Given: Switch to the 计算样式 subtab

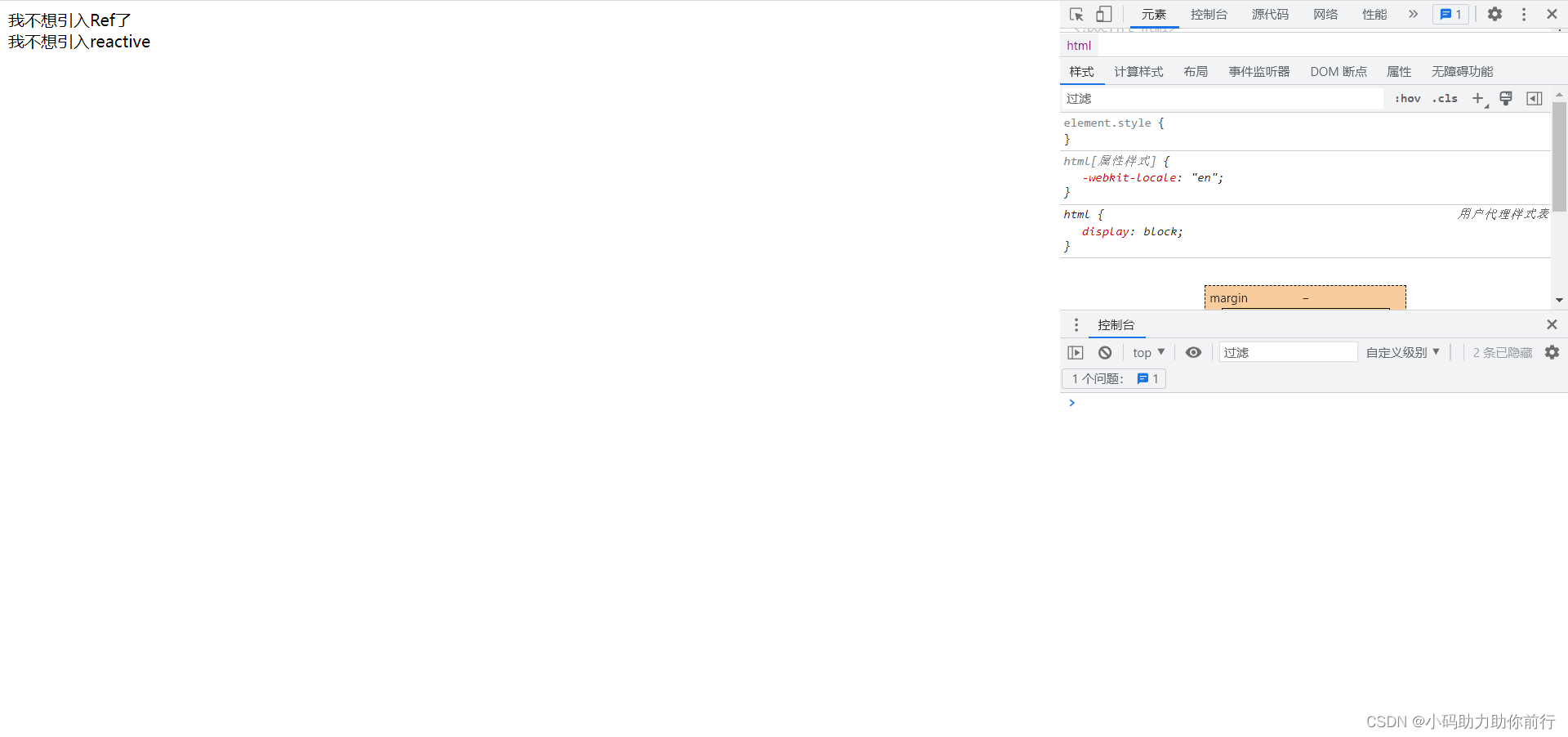Looking at the screenshot, I should click(x=1138, y=72).
